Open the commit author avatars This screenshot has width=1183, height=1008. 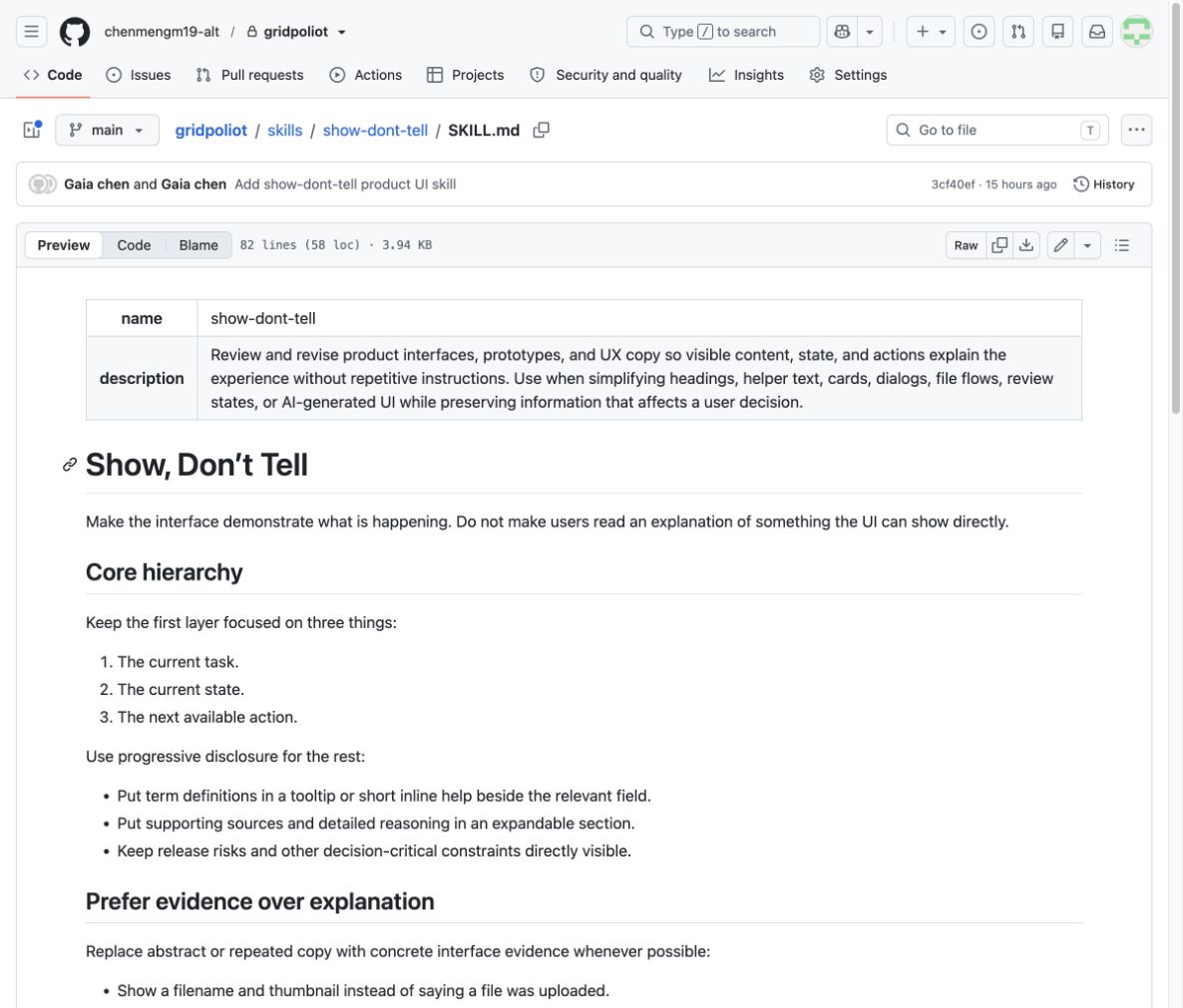click(x=42, y=184)
